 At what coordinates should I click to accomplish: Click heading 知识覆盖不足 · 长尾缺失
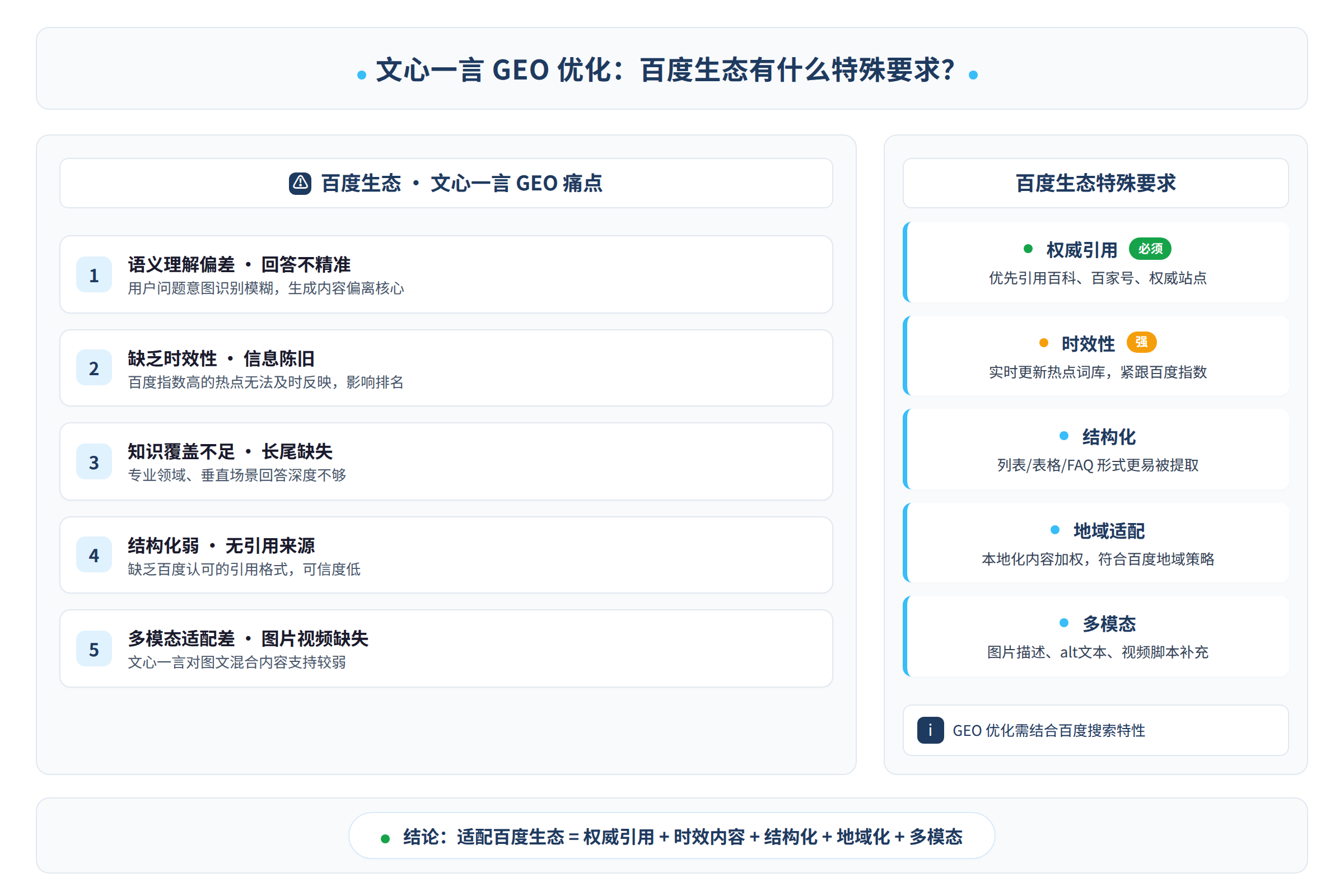230,452
